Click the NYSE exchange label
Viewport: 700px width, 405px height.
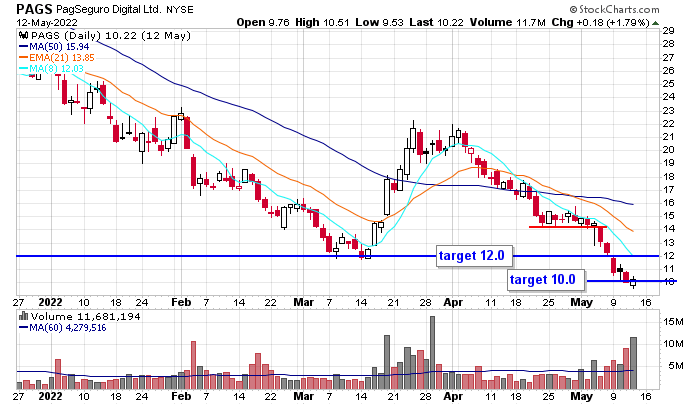pyautogui.click(x=180, y=9)
